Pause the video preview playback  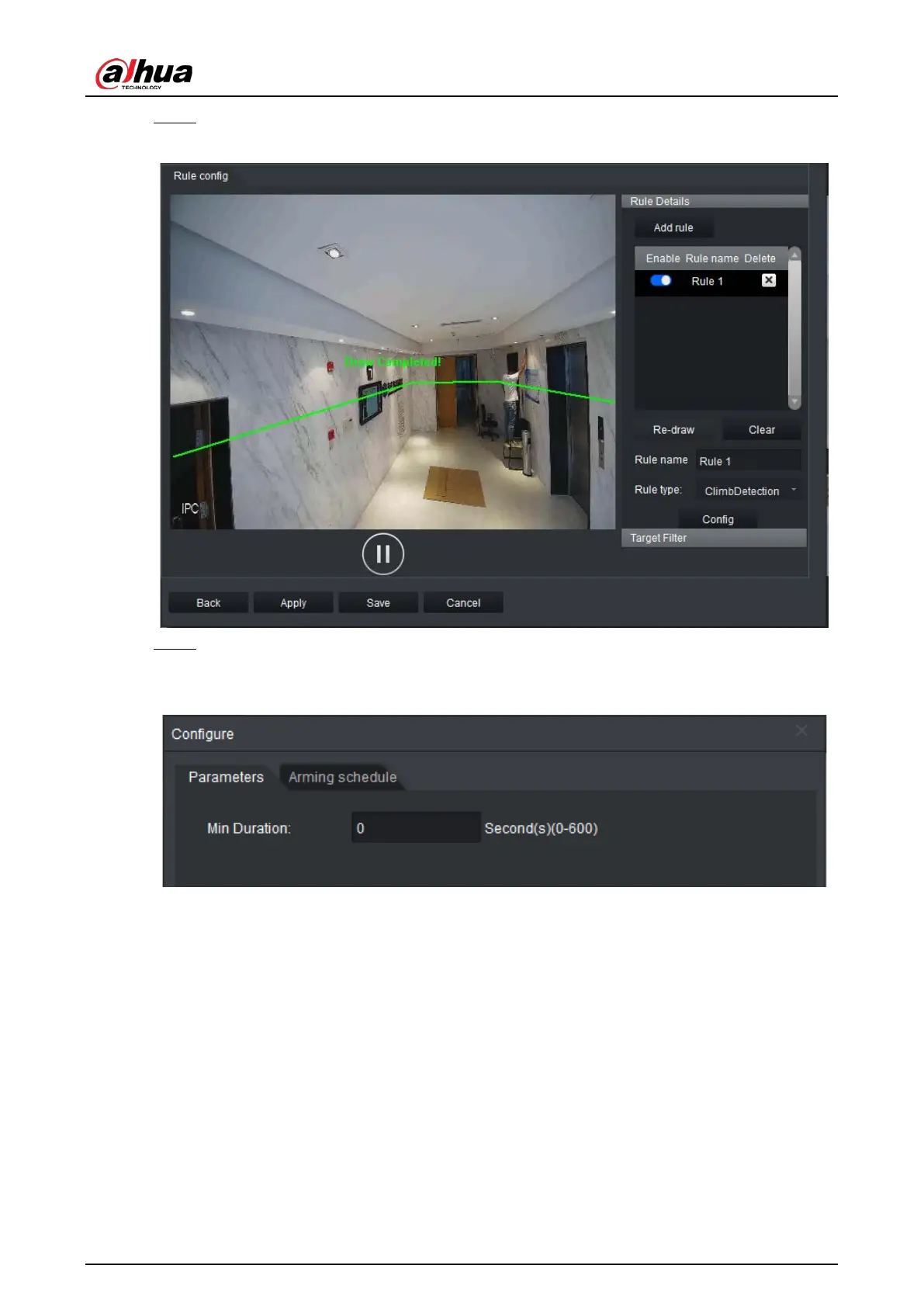(382, 554)
